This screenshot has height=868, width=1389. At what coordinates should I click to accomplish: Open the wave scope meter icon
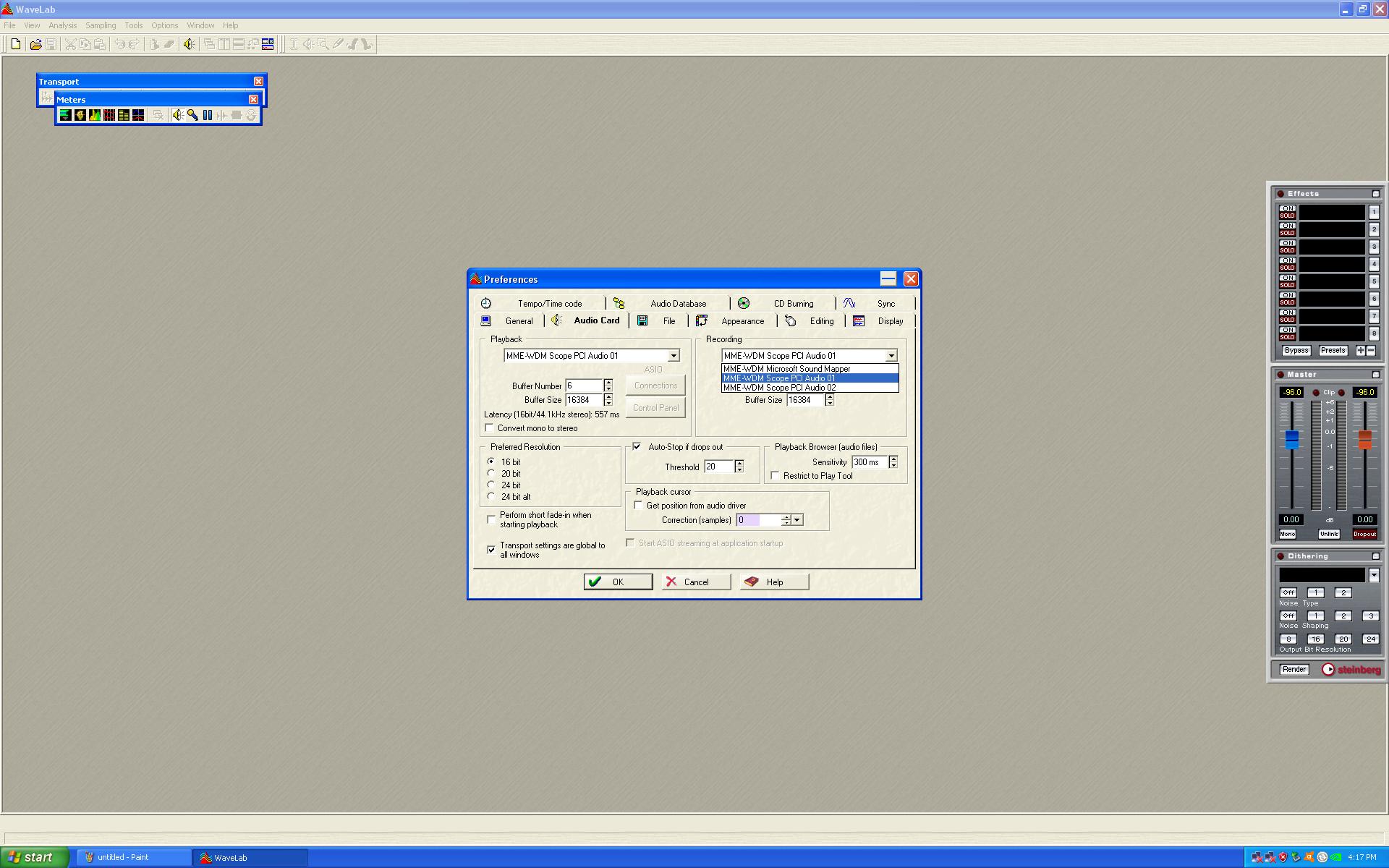[x=137, y=115]
